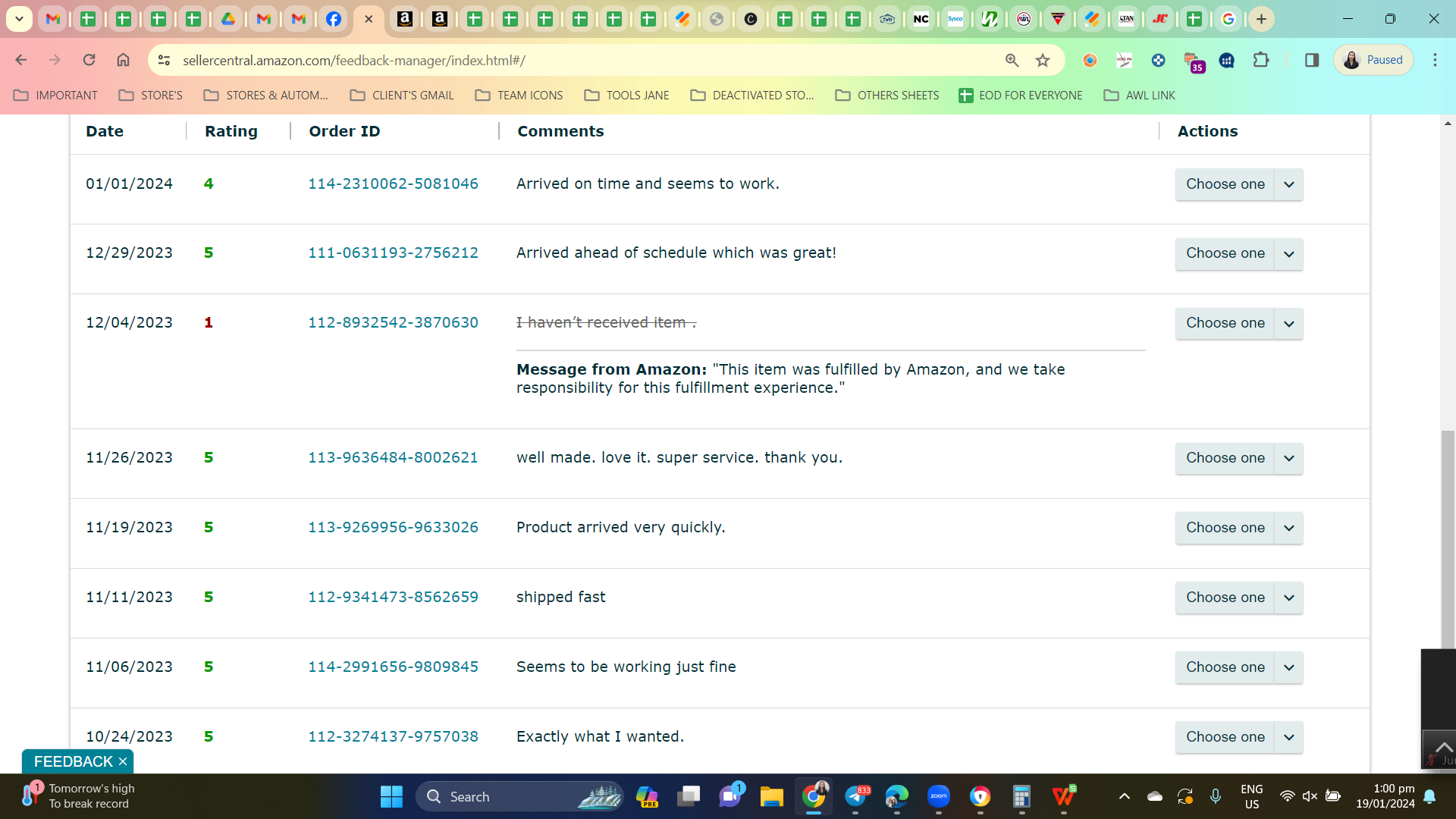Open new browser tab
This screenshot has width=1456, height=819.
(x=1261, y=19)
